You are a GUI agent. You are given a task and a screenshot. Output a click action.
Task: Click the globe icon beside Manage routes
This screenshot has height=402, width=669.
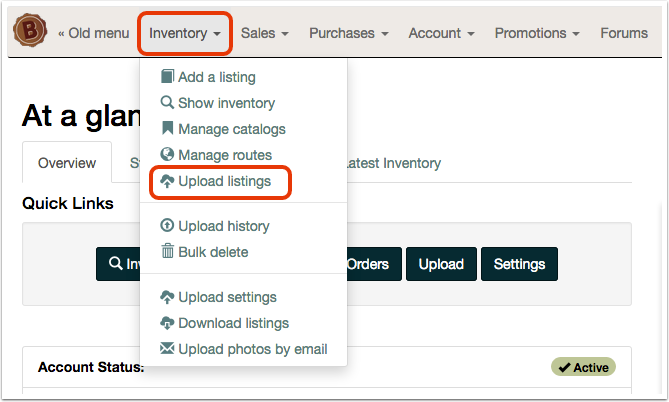pos(167,154)
